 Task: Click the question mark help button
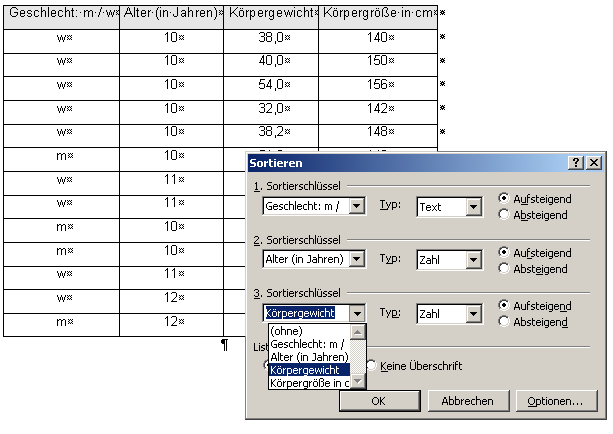click(x=577, y=162)
